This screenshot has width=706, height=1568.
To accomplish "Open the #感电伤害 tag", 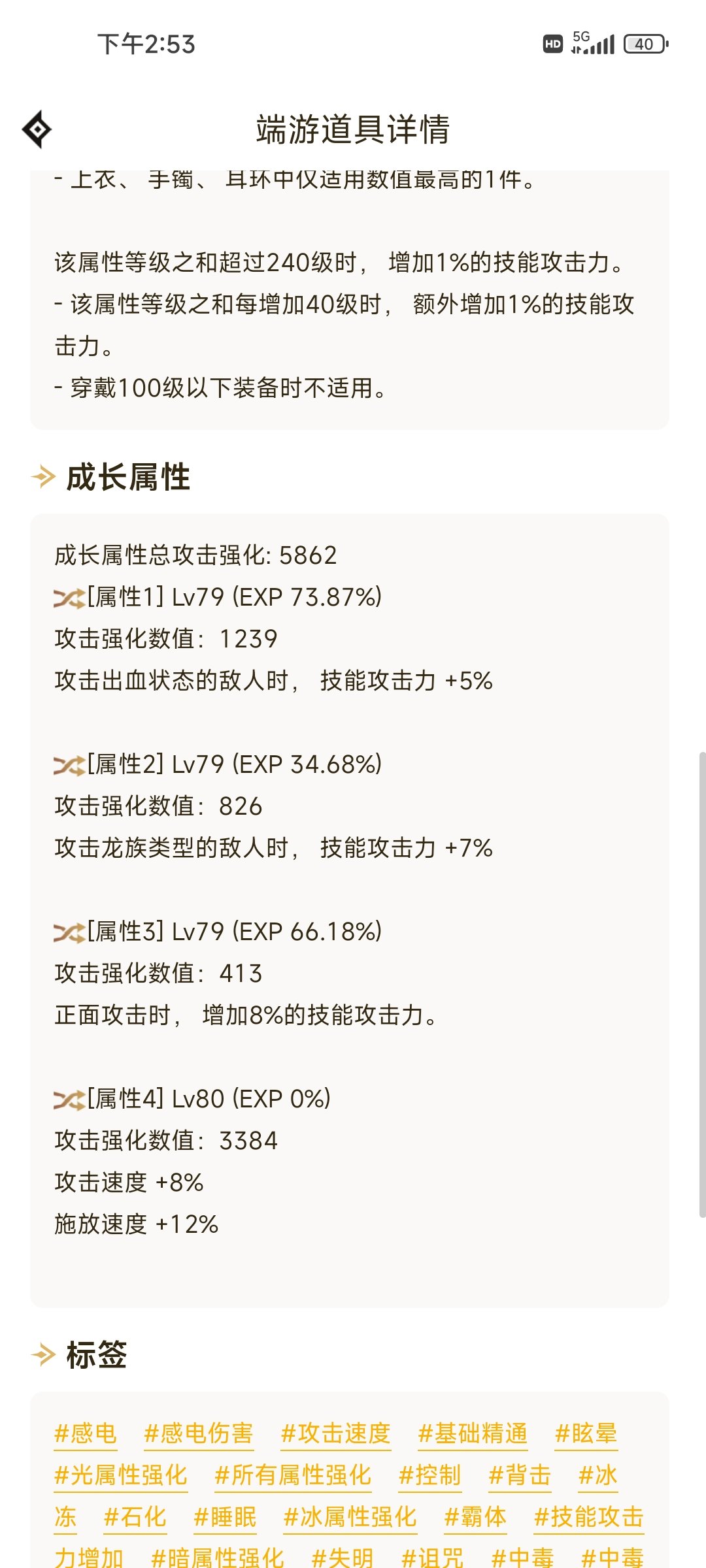I will (199, 1433).
